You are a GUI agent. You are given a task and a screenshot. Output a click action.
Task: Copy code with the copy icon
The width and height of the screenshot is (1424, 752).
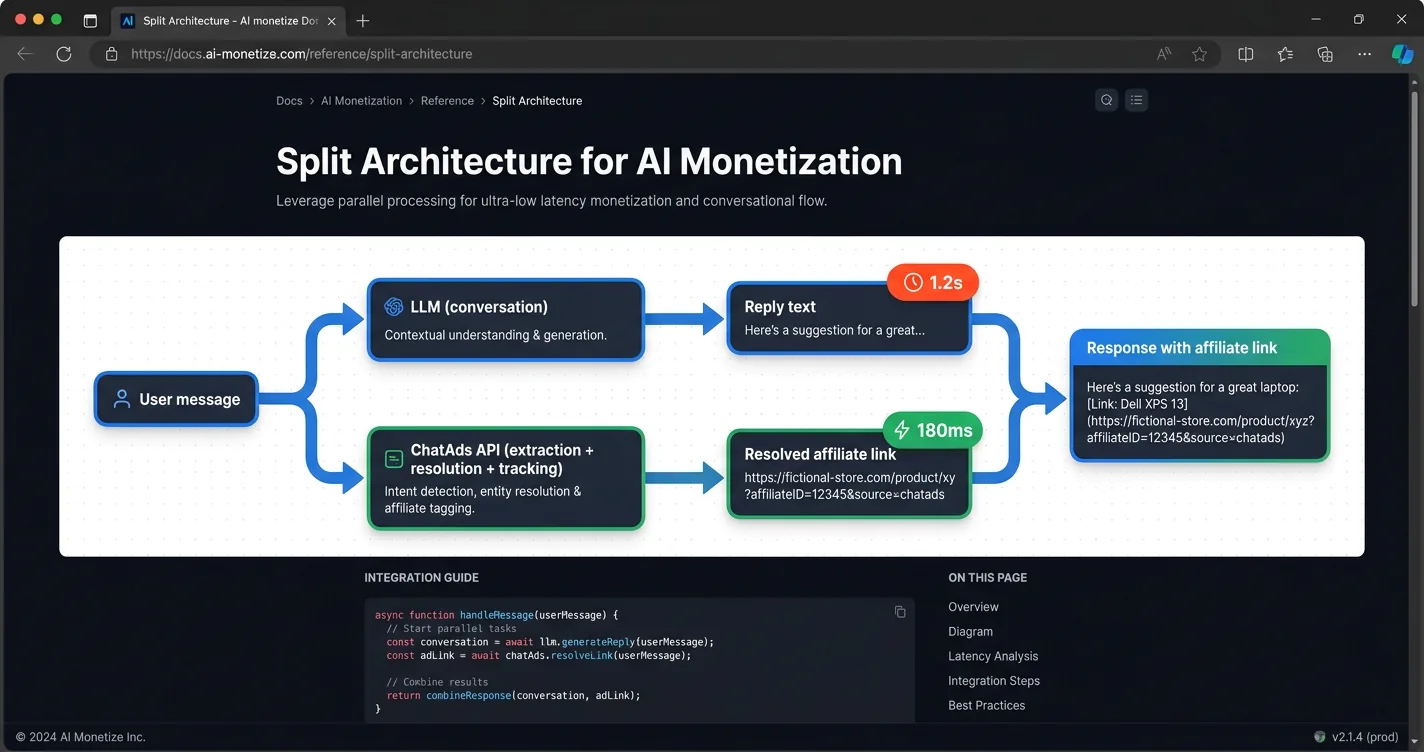tap(900, 612)
